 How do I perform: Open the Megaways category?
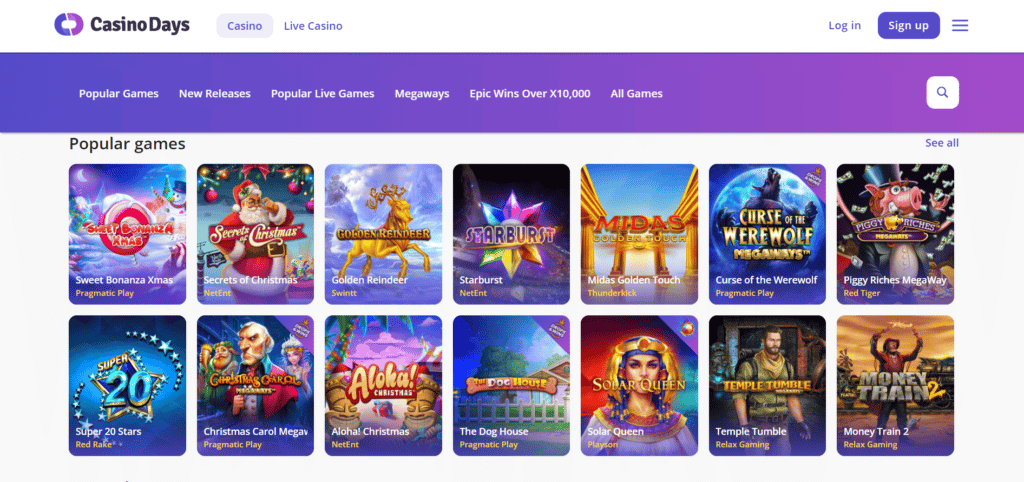click(x=422, y=94)
